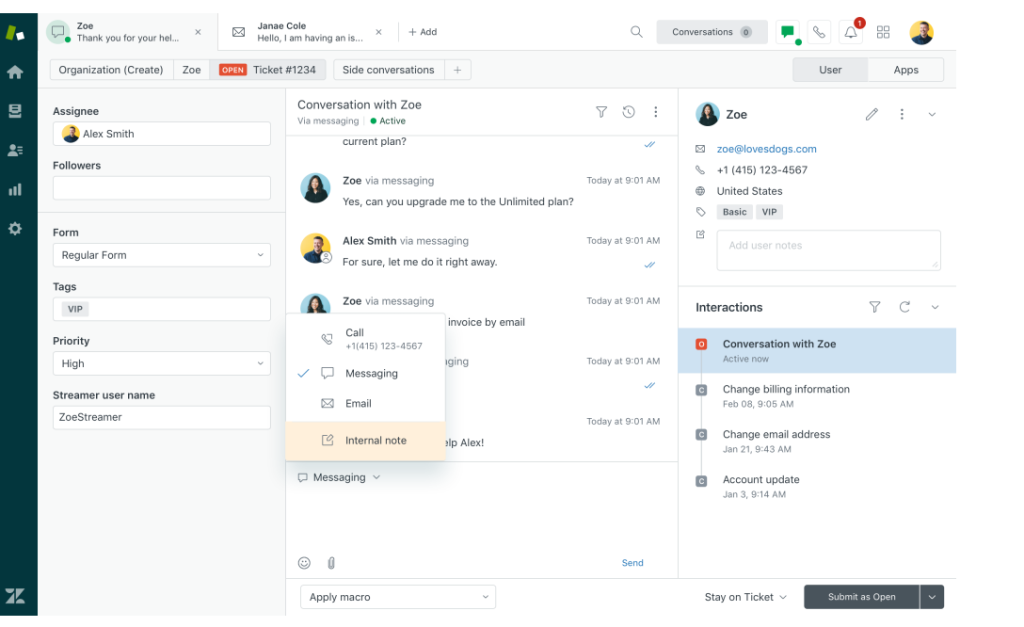
Task: Open the Views panel in the left sidebar
Action: coord(14,110)
